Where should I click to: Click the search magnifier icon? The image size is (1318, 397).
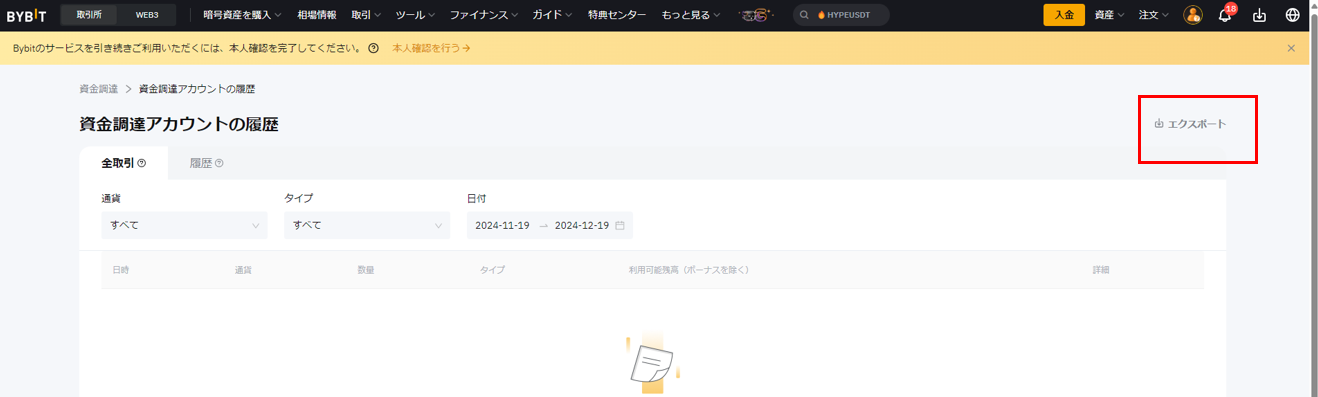804,15
